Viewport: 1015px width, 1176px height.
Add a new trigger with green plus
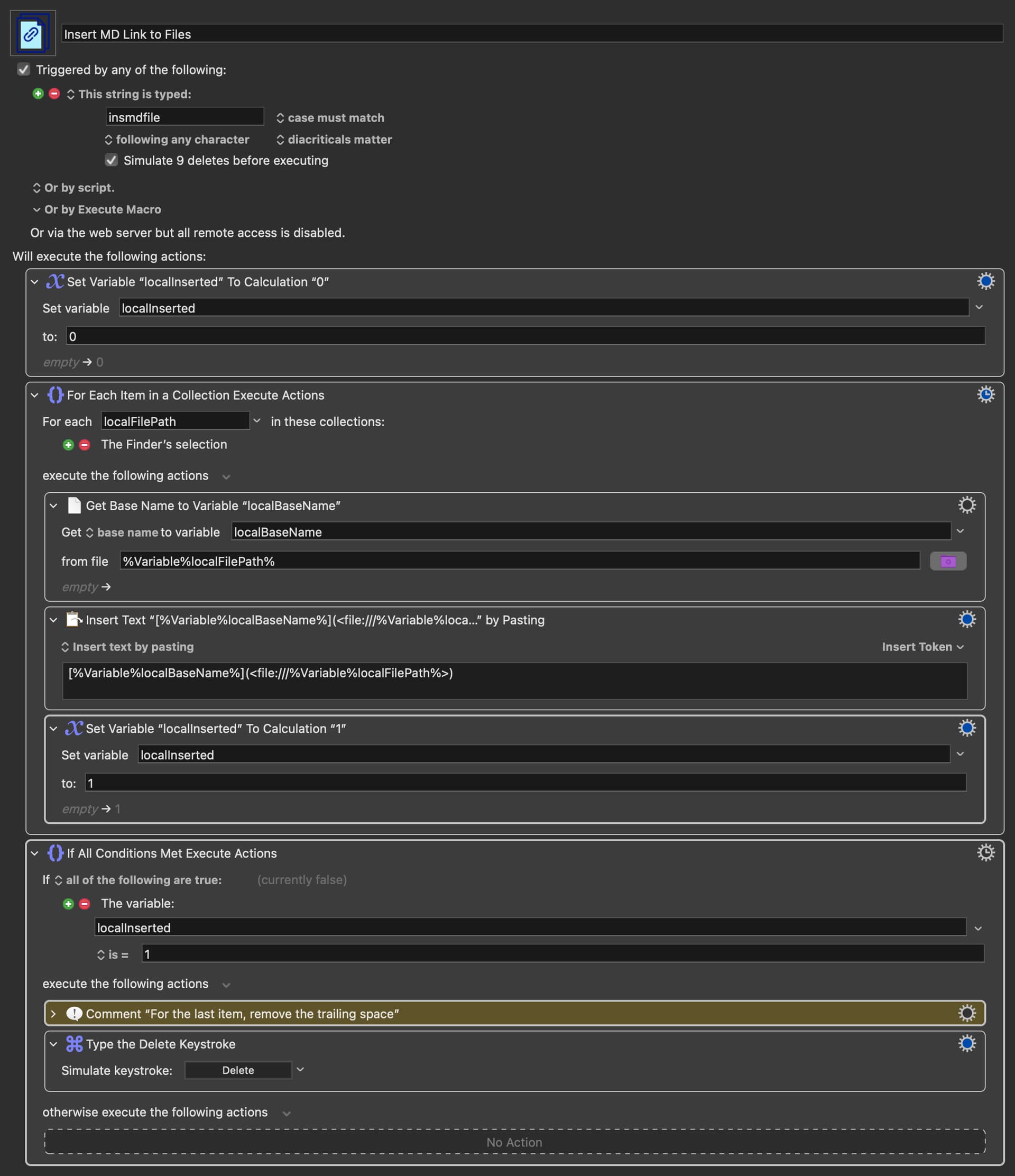tap(38, 94)
